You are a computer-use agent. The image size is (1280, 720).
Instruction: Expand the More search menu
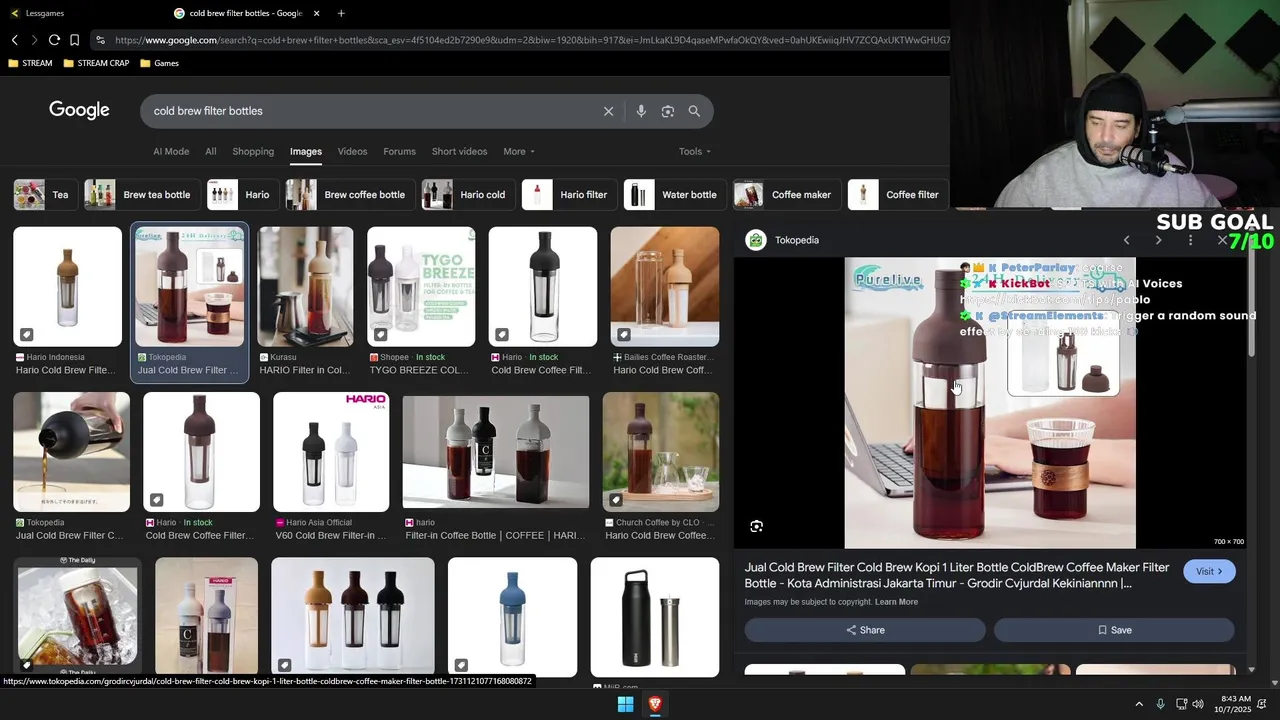coord(519,151)
